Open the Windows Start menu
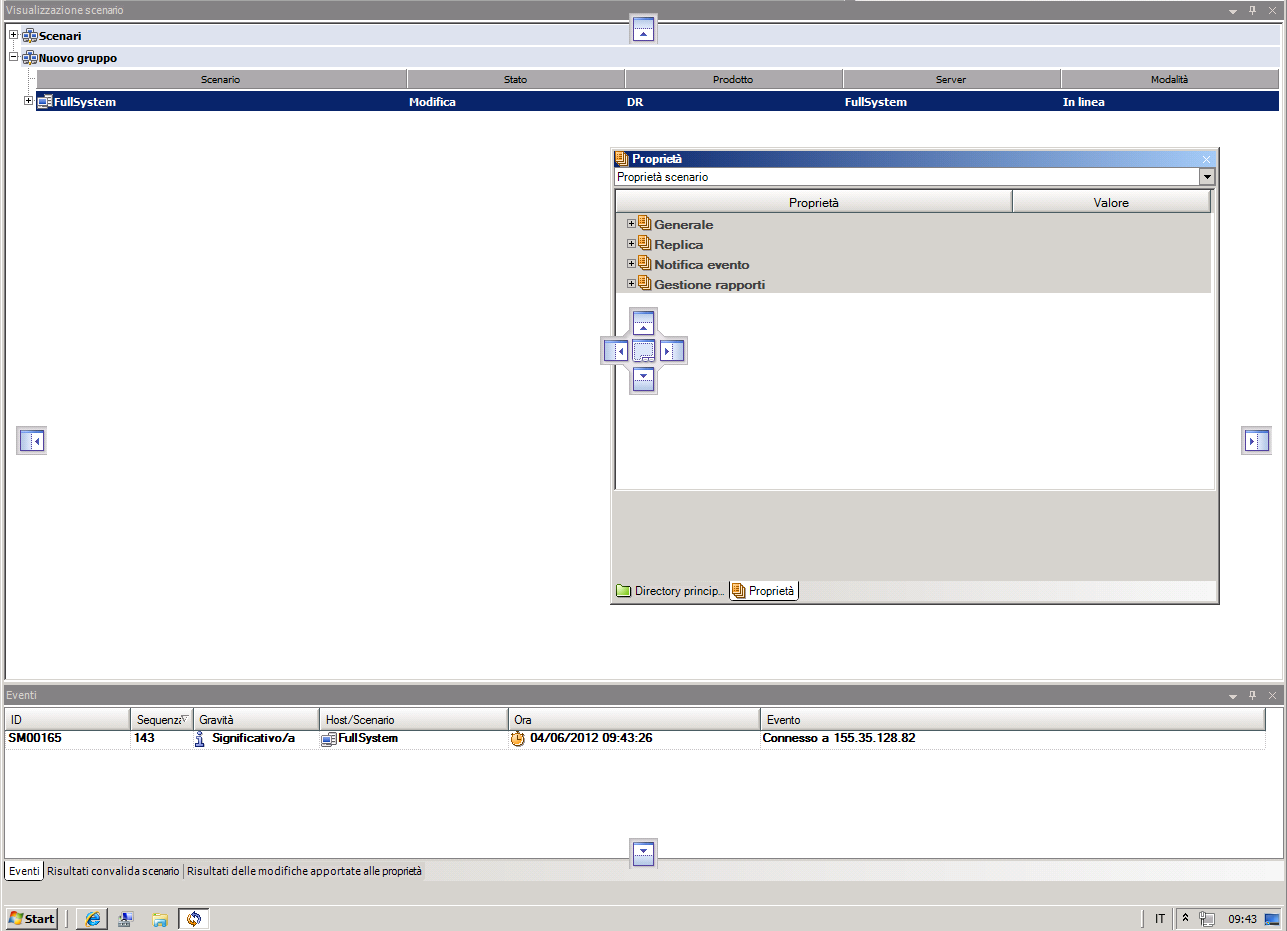Viewport: 1287px width, 931px height. (31, 919)
